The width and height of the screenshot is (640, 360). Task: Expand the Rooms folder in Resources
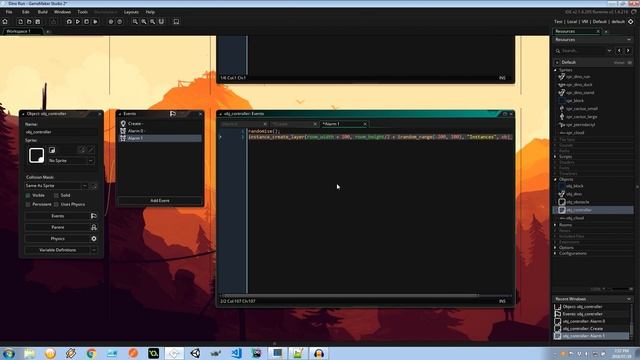coord(556,225)
